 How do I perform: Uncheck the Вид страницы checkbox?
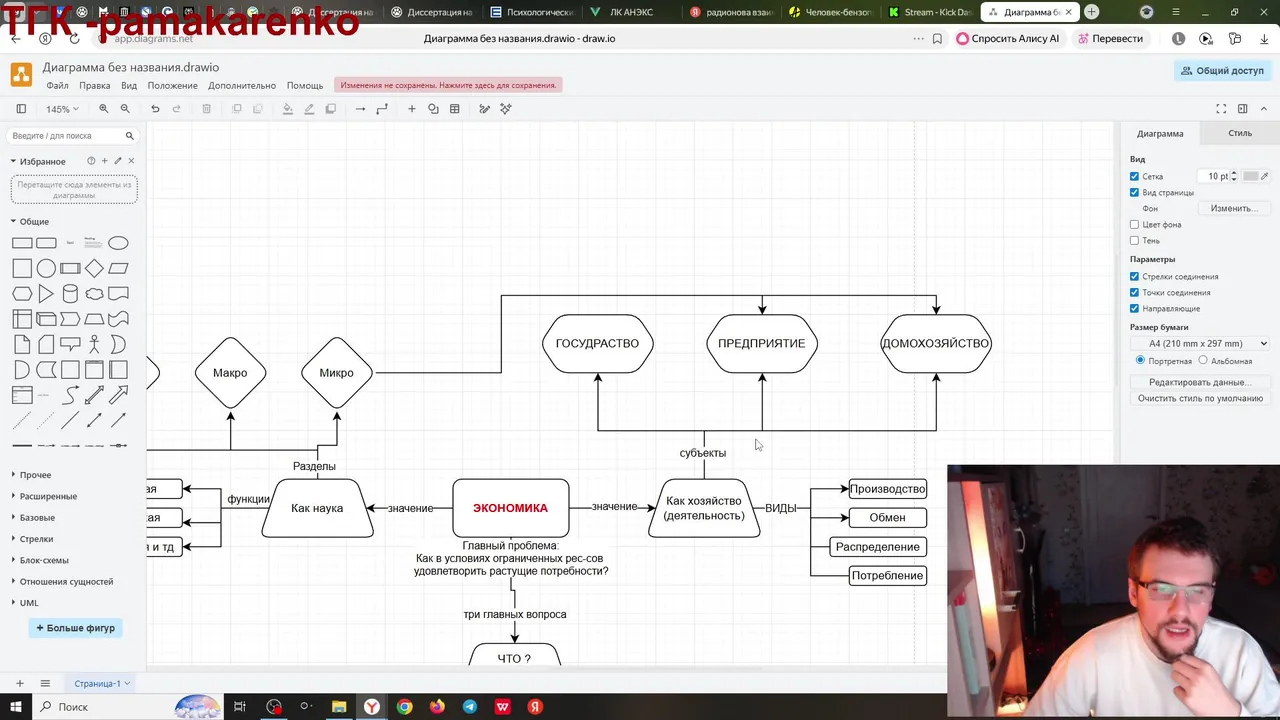1134,192
